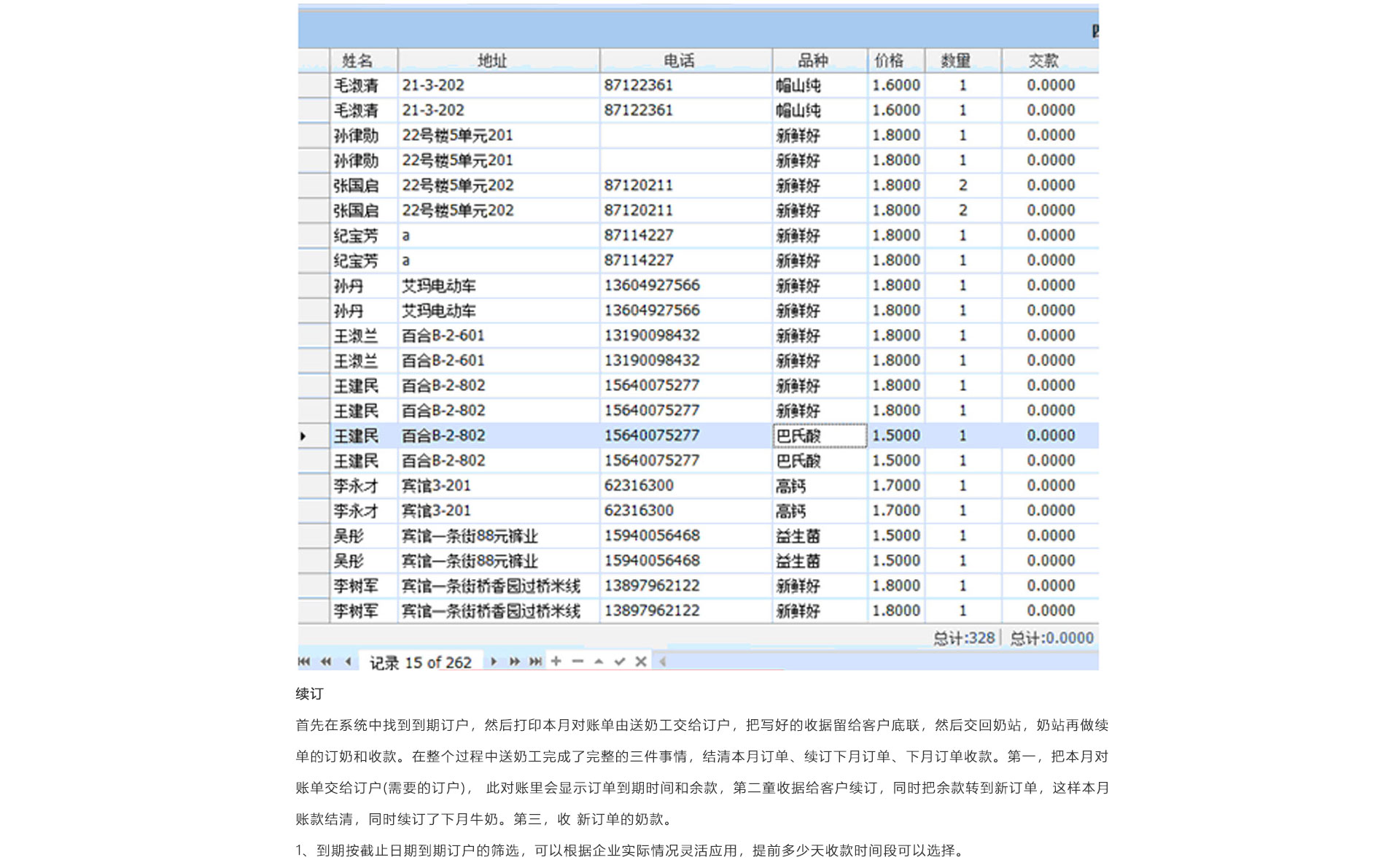Click 巴氏酸 in the non-highlighted row

tap(798, 461)
